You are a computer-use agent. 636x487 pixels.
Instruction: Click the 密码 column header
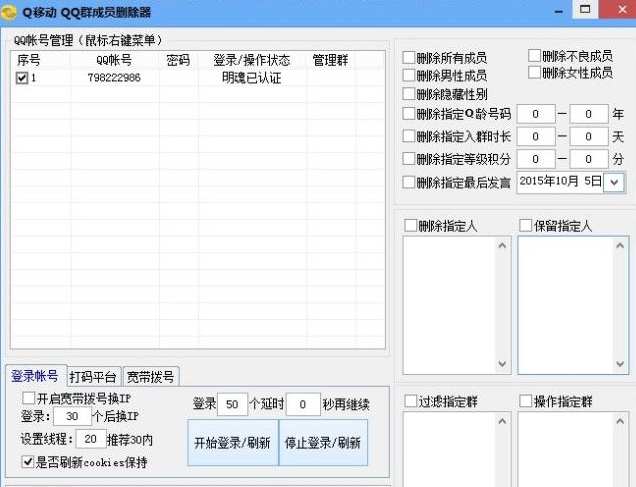(178, 60)
